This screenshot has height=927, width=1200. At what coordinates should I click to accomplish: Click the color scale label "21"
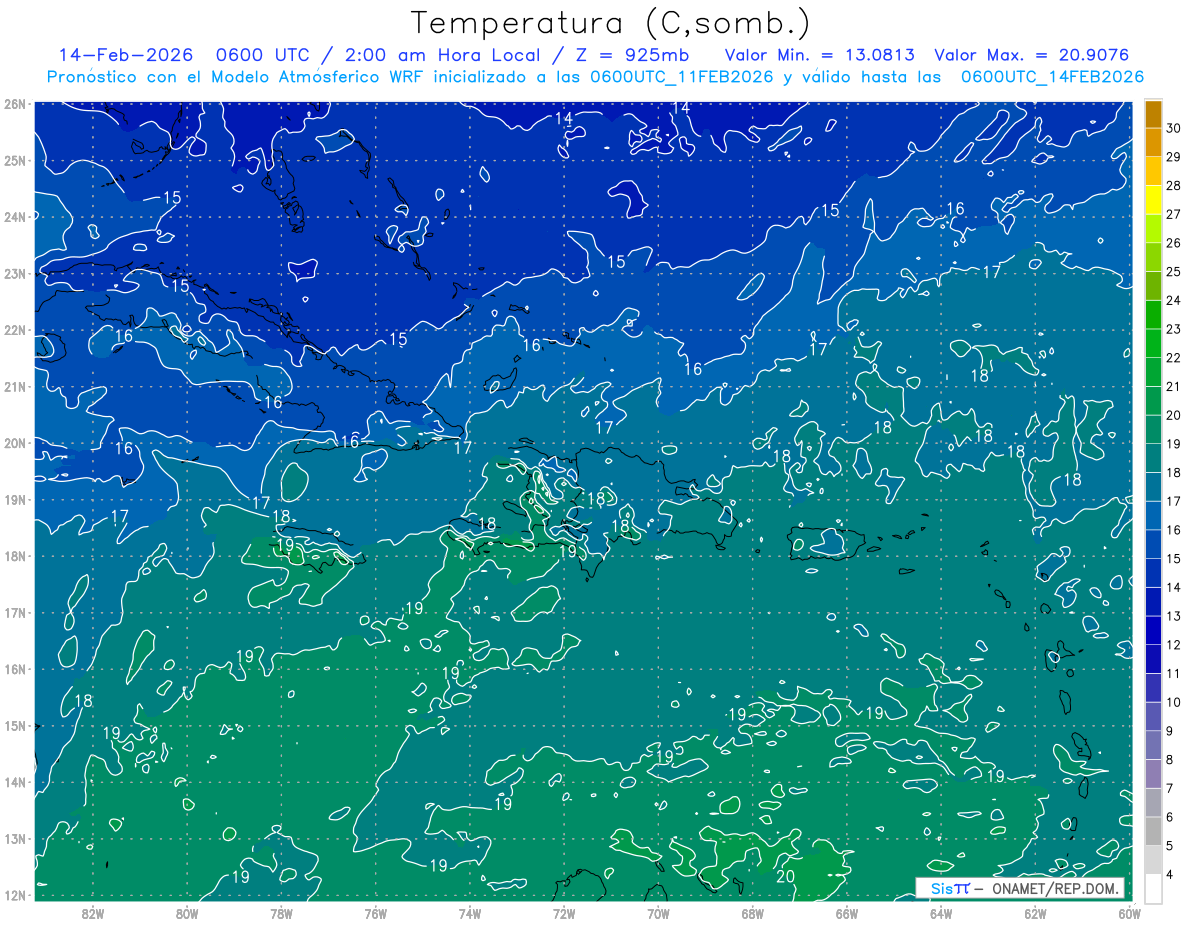1174,386
